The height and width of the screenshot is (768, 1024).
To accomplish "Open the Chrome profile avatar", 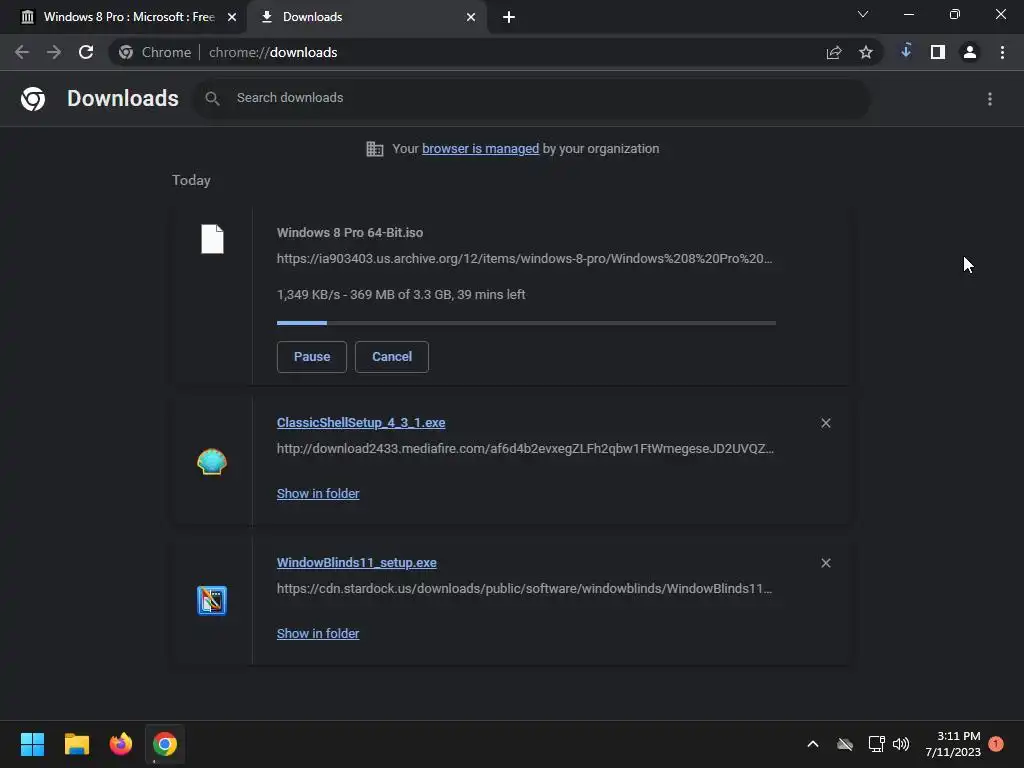I will pyautogui.click(x=970, y=52).
